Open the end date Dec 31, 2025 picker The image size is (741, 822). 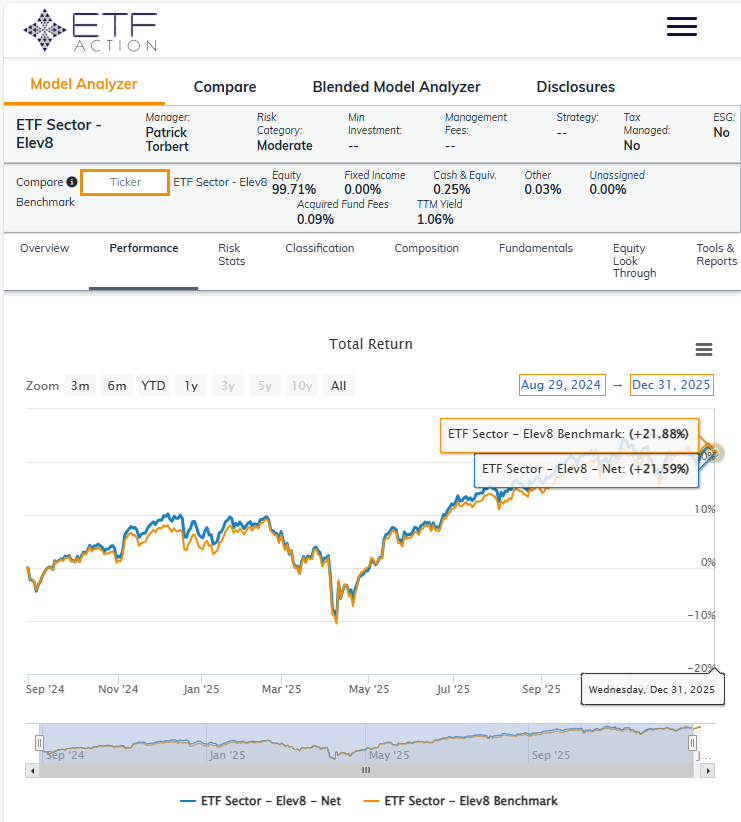point(671,385)
